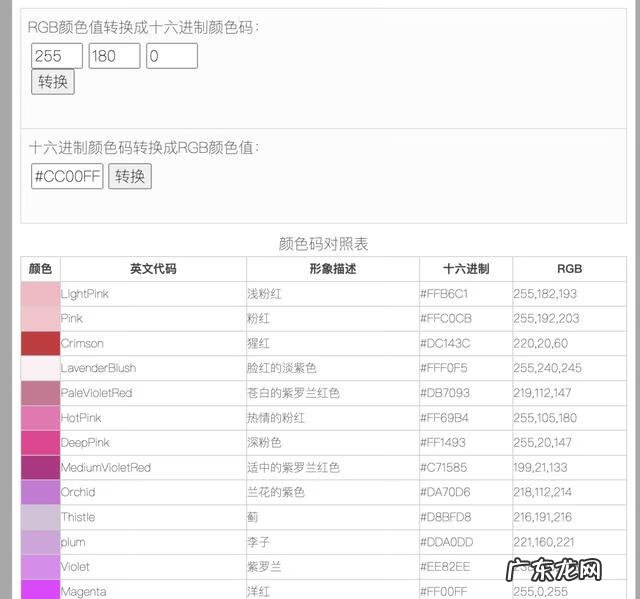Screen dimensions: 640x599
Task: Select the Magenta color swatch
Action: [40, 590]
